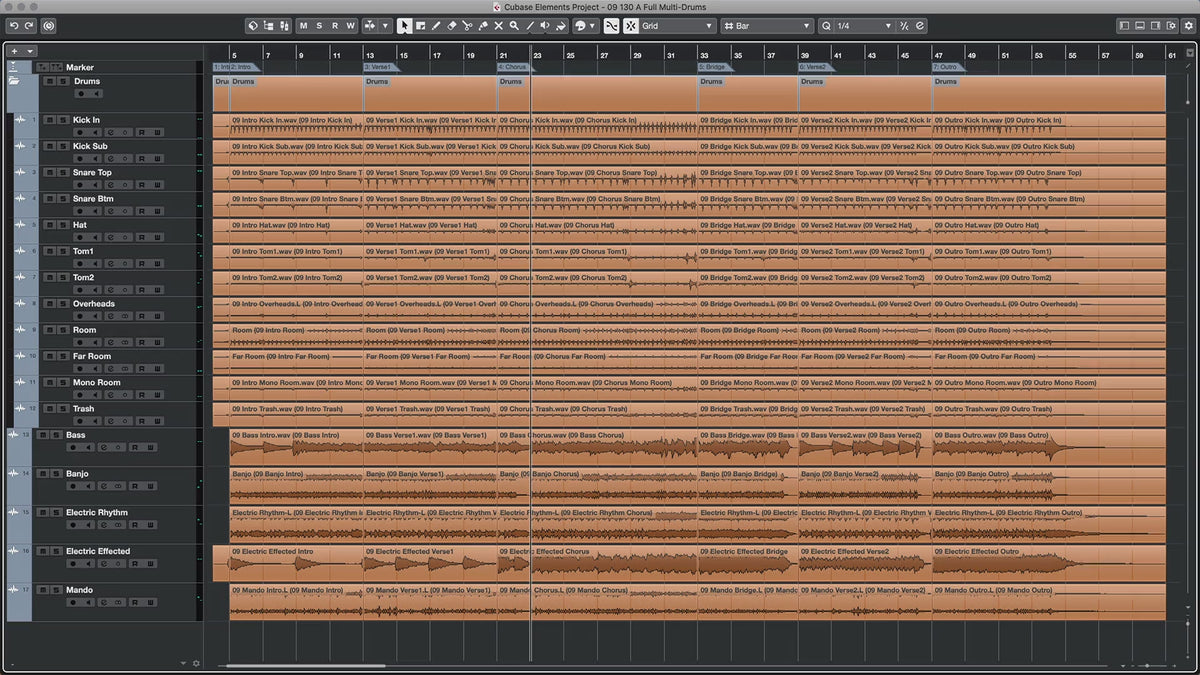Select the Eraser tool
This screenshot has height=675, width=1200.
[x=451, y=25]
